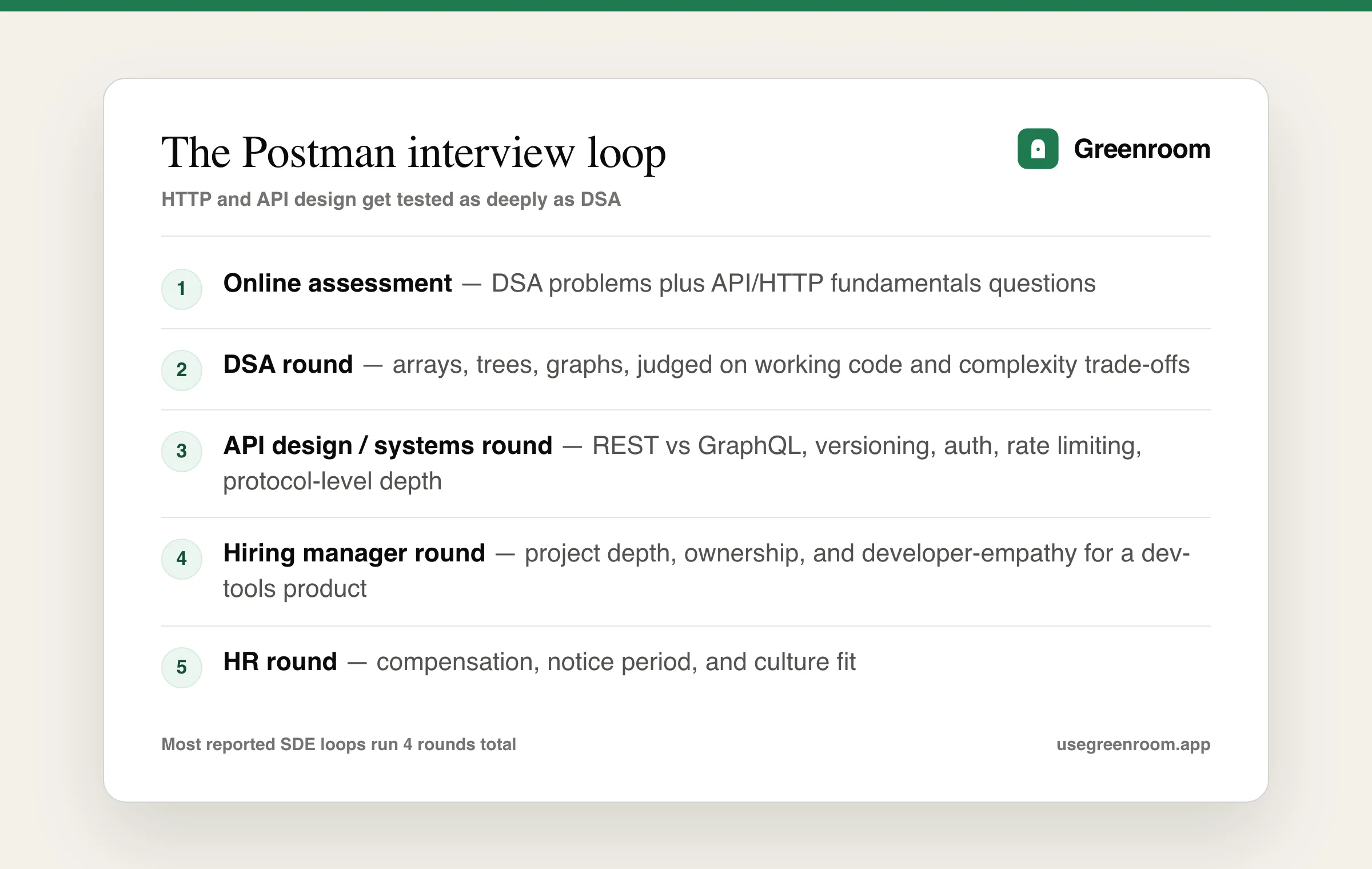The height and width of the screenshot is (869, 1372).
Task: Click 'compensation, notice period, and culture fit'
Action: point(616,662)
